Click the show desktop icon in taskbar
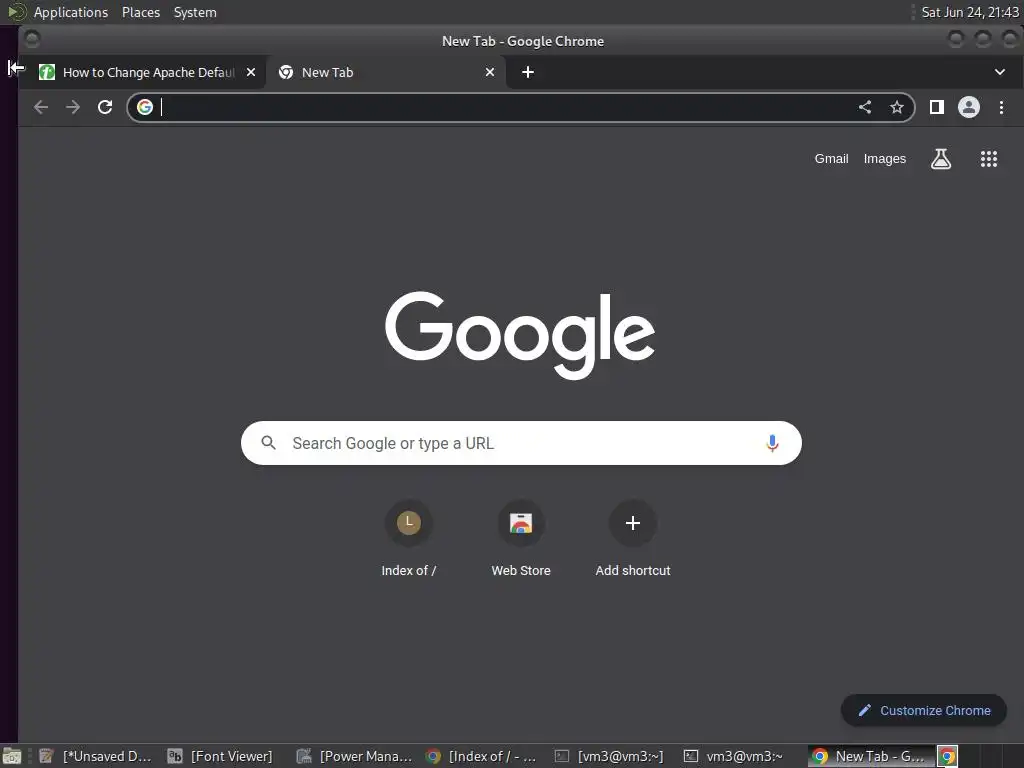 pyautogui.click(x=12, y=756)
